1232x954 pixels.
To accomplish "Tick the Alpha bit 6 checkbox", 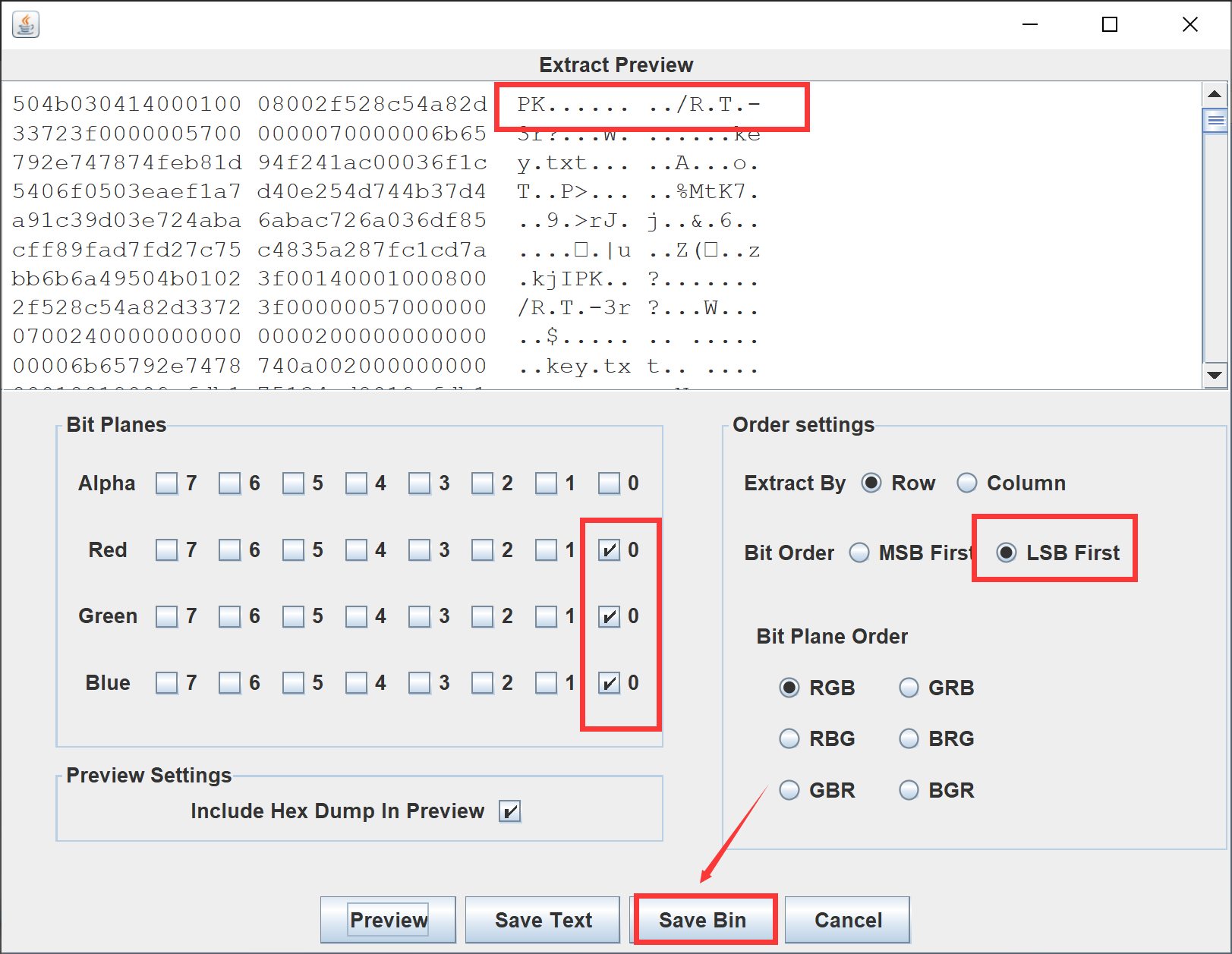I will (229, 483).
